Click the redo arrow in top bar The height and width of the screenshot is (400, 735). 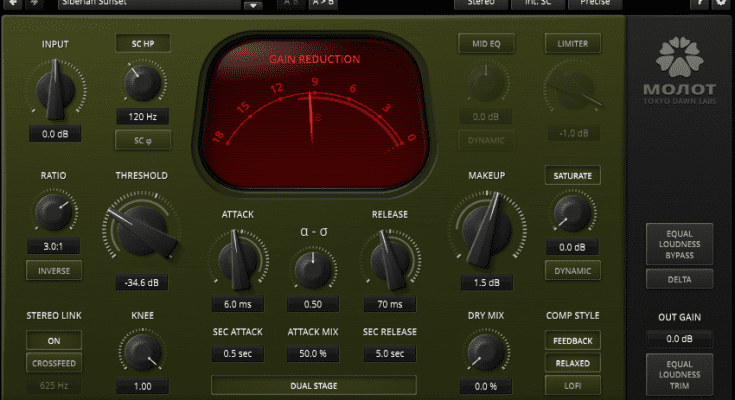[36, 4]
